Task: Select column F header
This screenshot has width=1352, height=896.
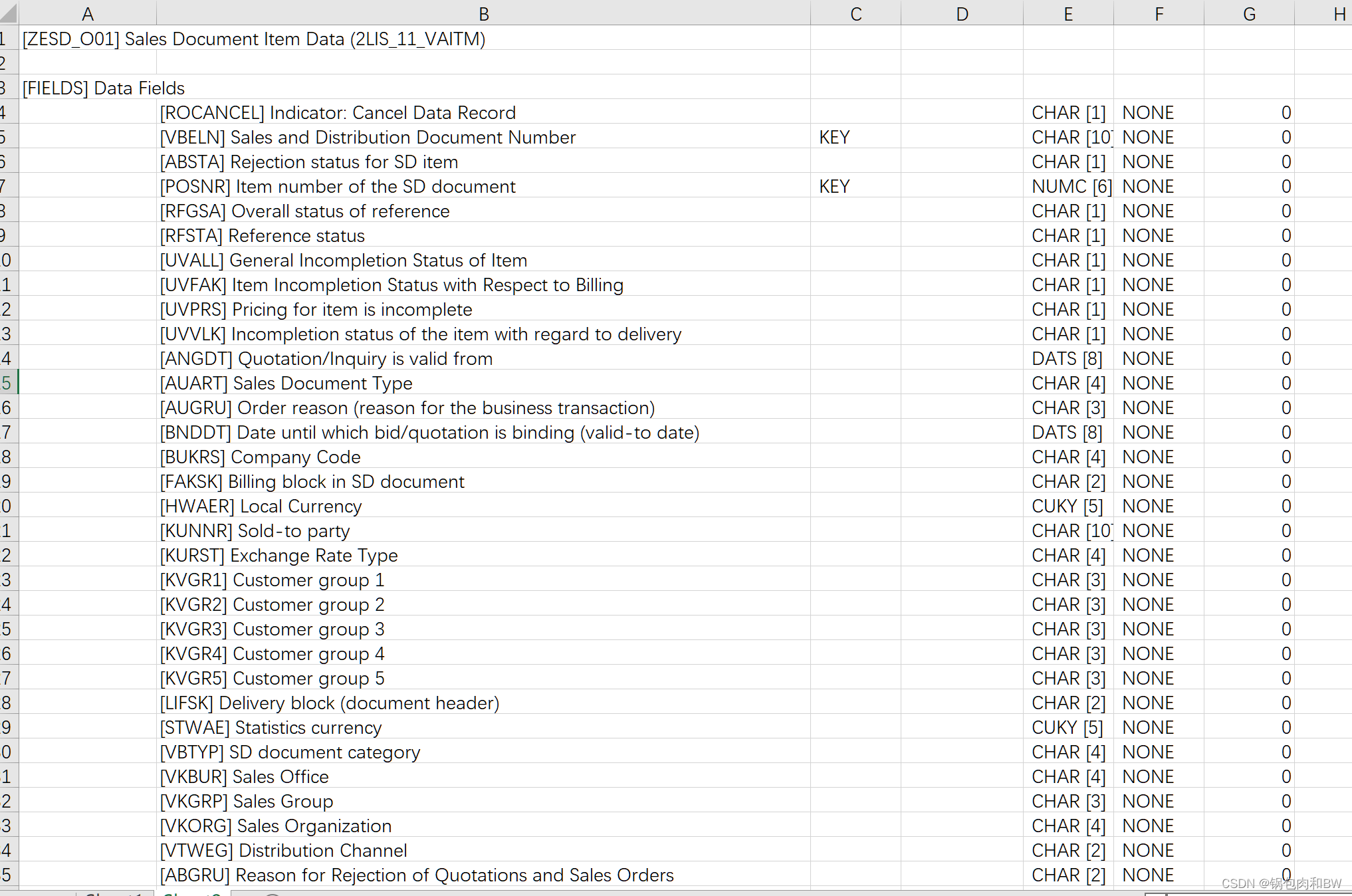Action: pos(1159,14)
